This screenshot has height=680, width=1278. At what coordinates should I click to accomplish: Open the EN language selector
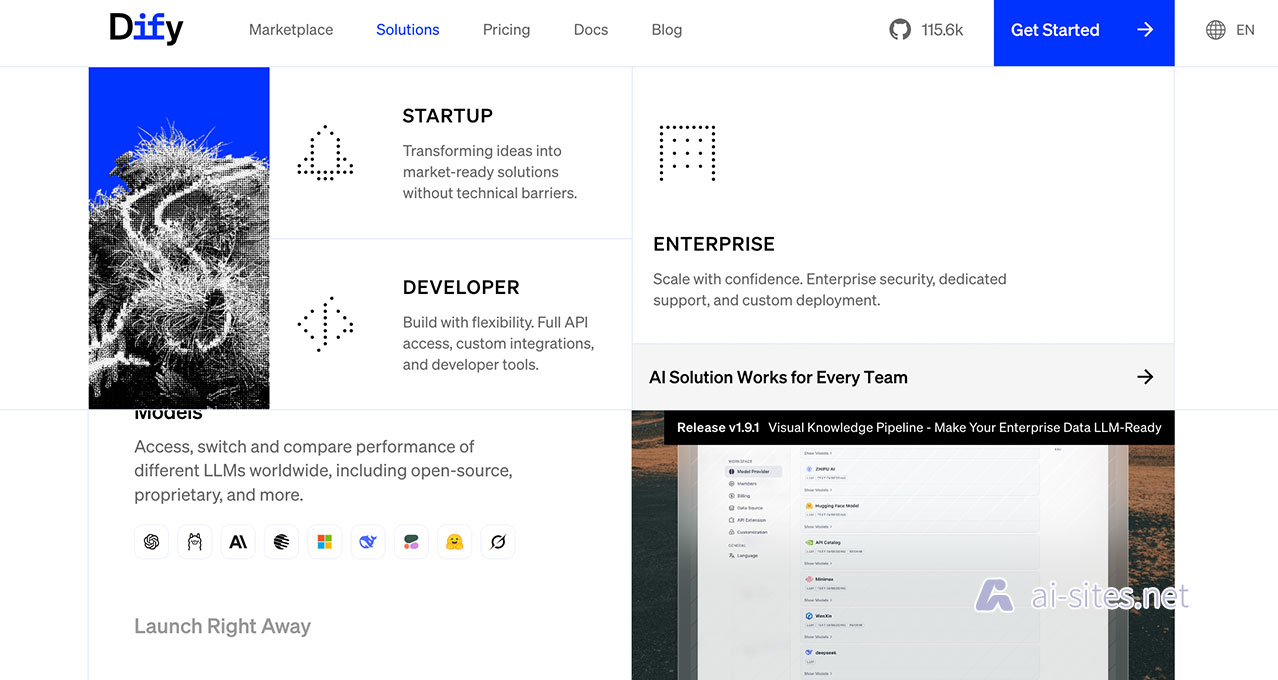point(1245,30)
